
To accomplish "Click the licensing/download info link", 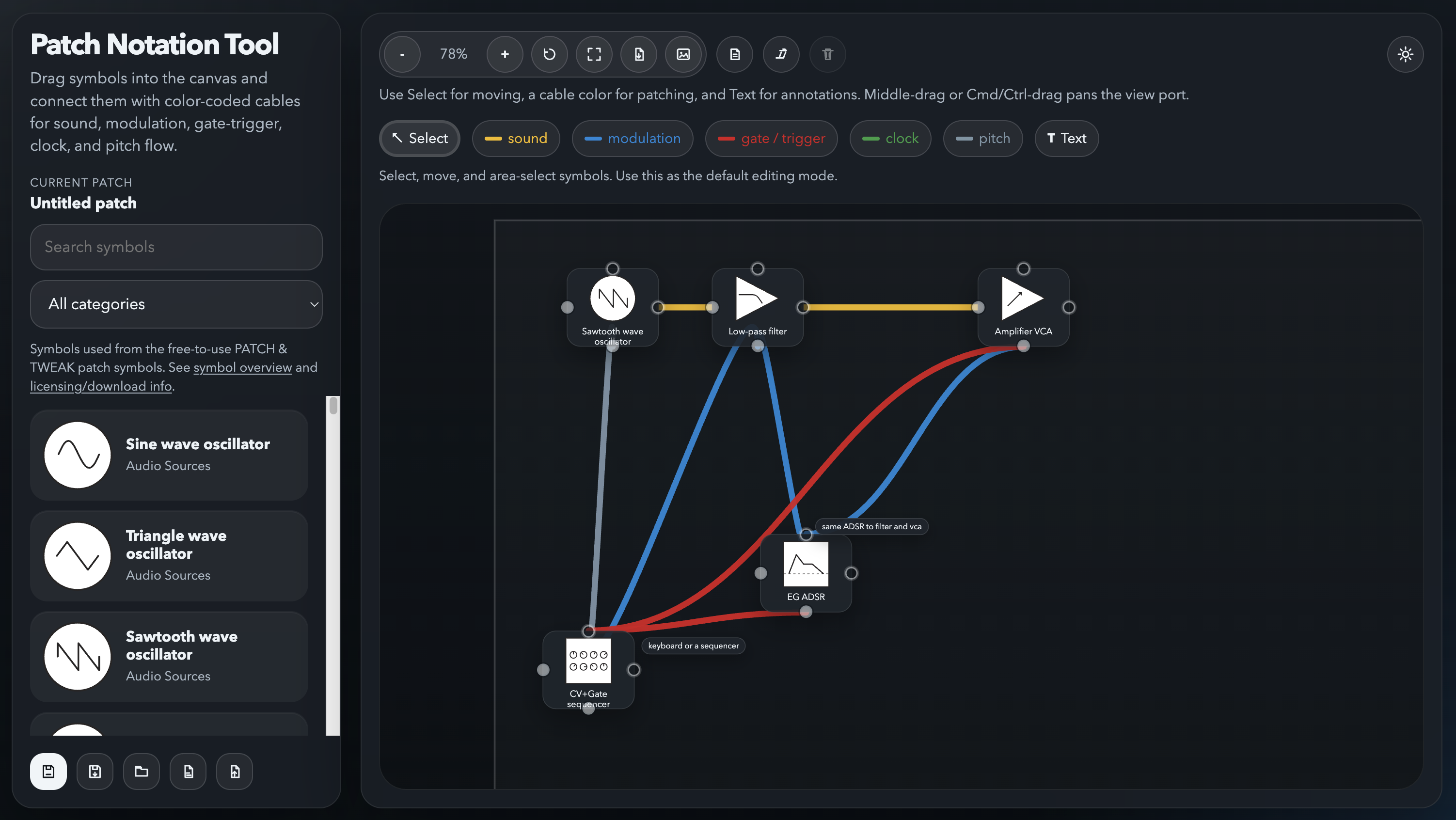I will pos(101,386).
